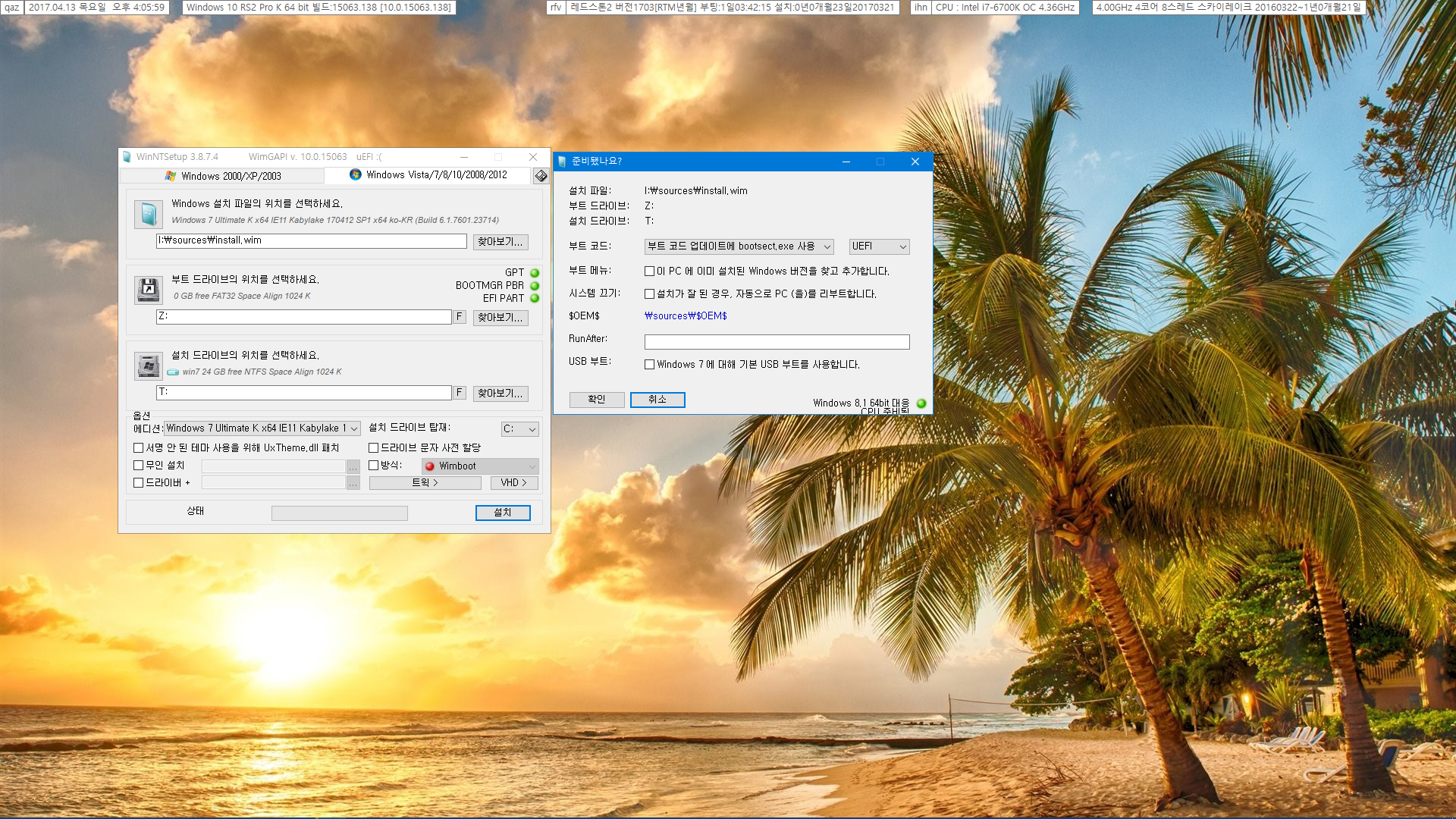Click the boot drive Z: input field
Viewport: 1456px width, 819px height.
click(303, 317)
